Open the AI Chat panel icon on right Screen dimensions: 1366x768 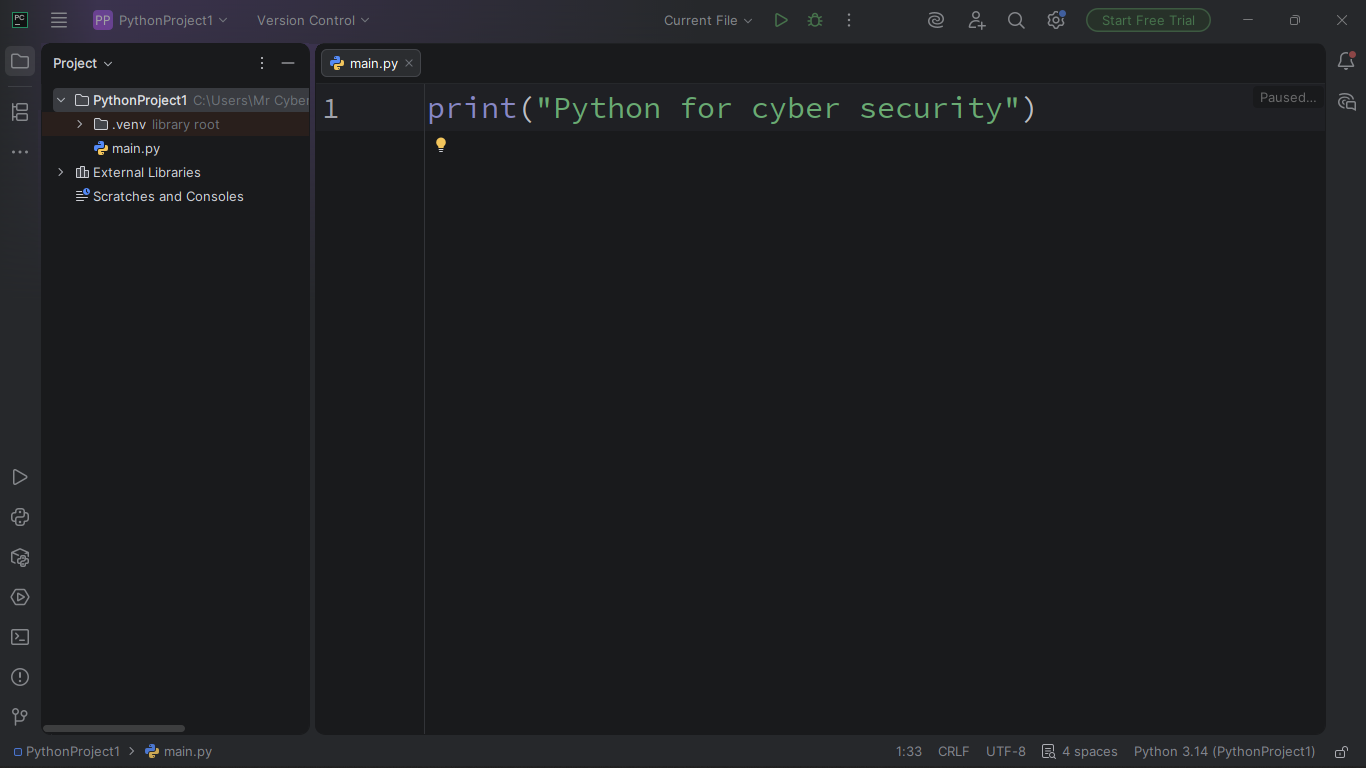pos(1346,102)
